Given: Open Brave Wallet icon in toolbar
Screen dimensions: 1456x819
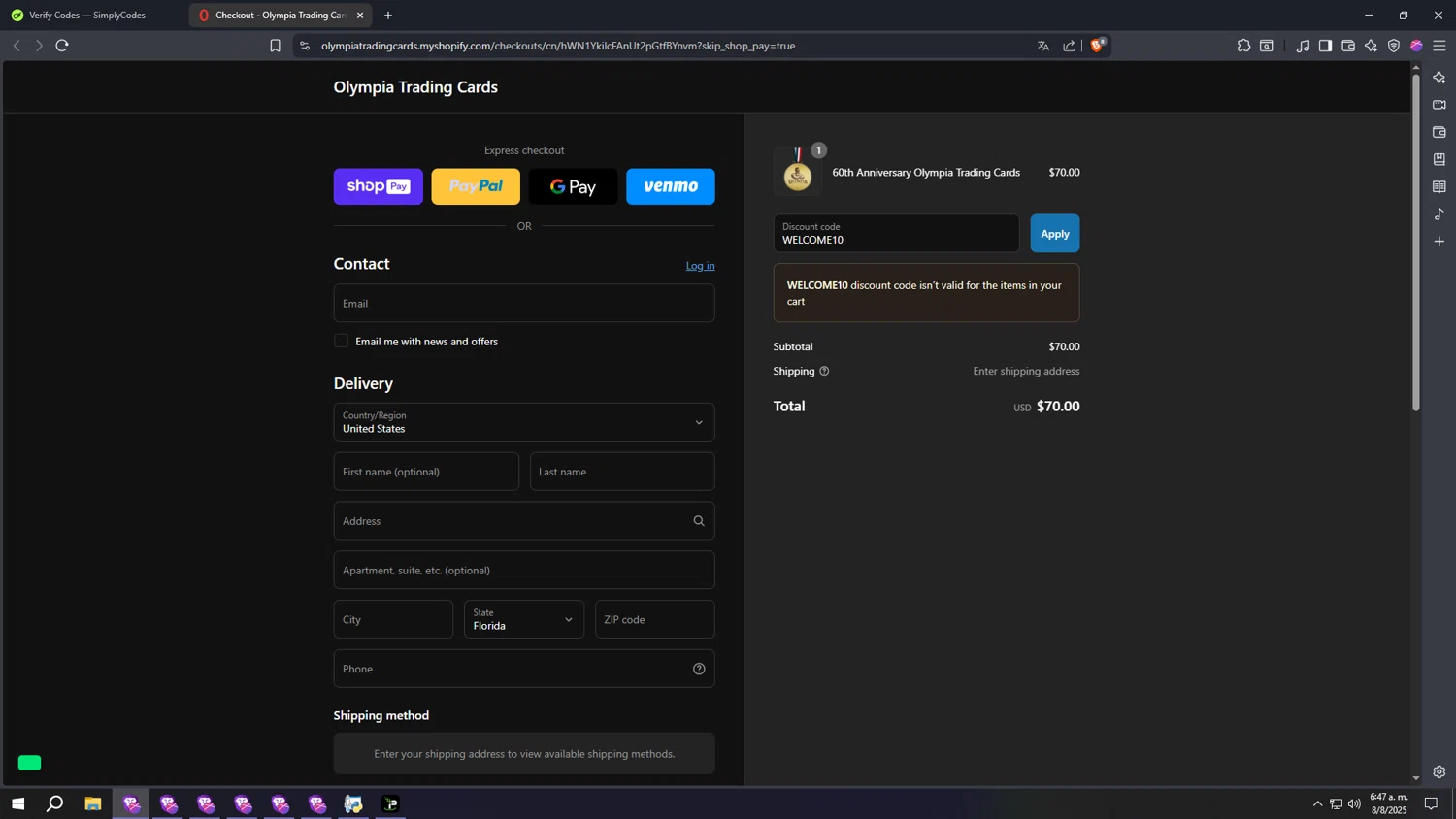Looking at the screenshot, I should 1348,46.
